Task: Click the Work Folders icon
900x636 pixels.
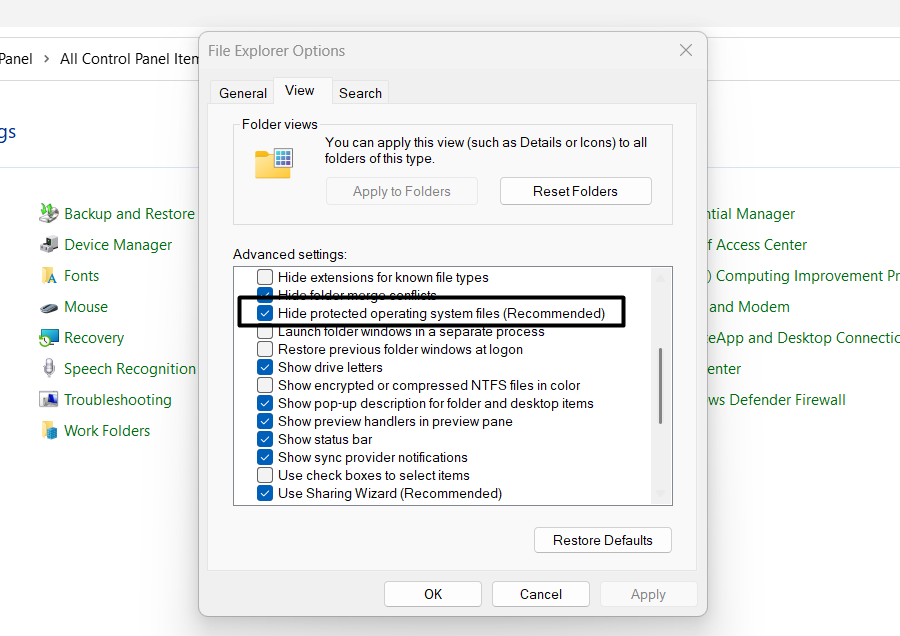Action: click(49, 430)
